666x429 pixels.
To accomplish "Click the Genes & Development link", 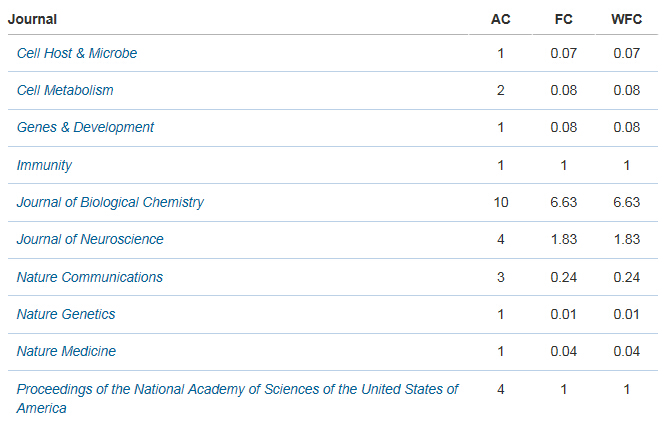I will [x=85, y=127].
